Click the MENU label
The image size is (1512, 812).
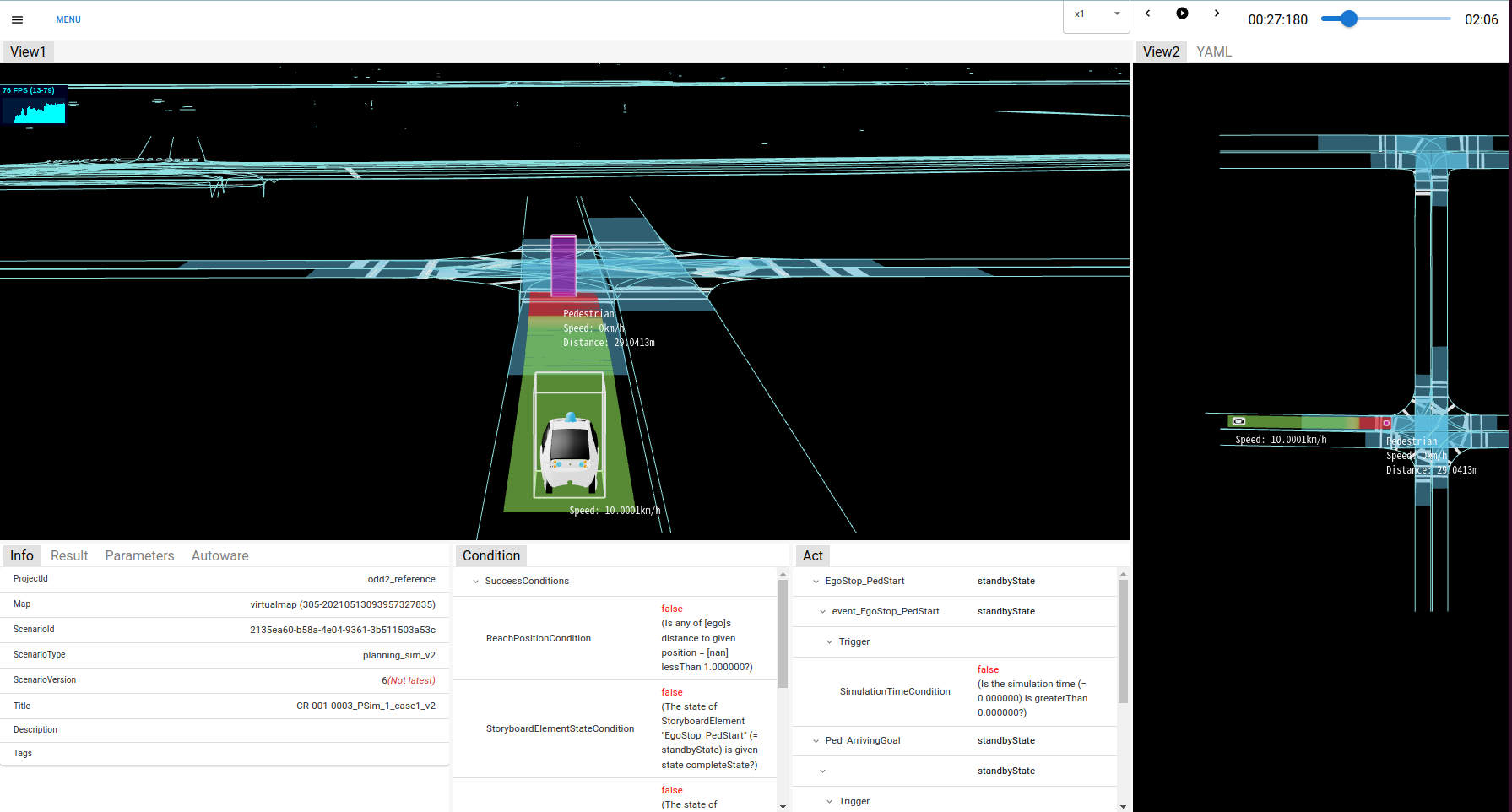68,19
